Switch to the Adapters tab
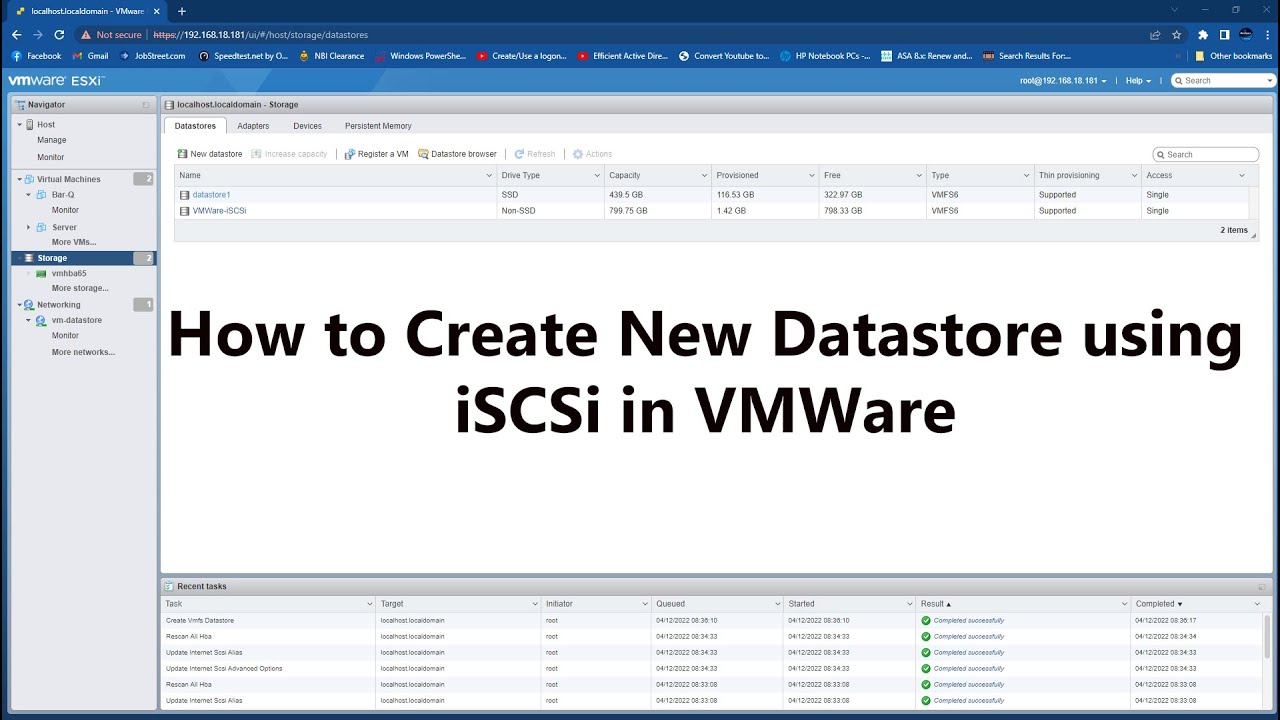This screenshot has width=1280, height=720. pyautogui.click(x=253, y=126)
